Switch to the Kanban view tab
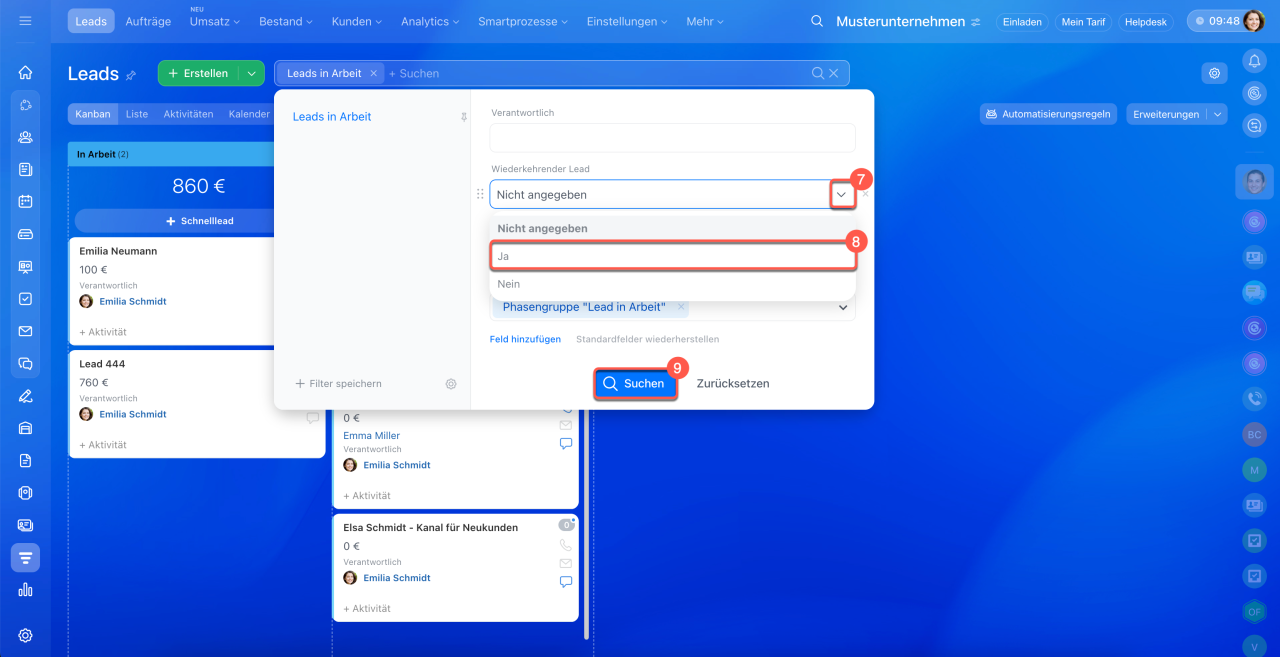The image size is (1280, 657). (x=93, y=114)
